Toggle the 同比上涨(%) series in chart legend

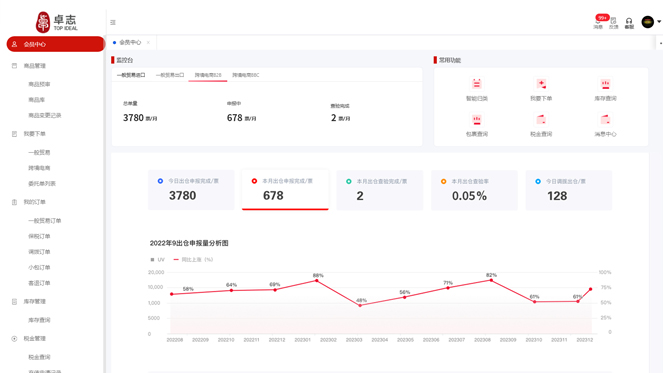(193, 260)
